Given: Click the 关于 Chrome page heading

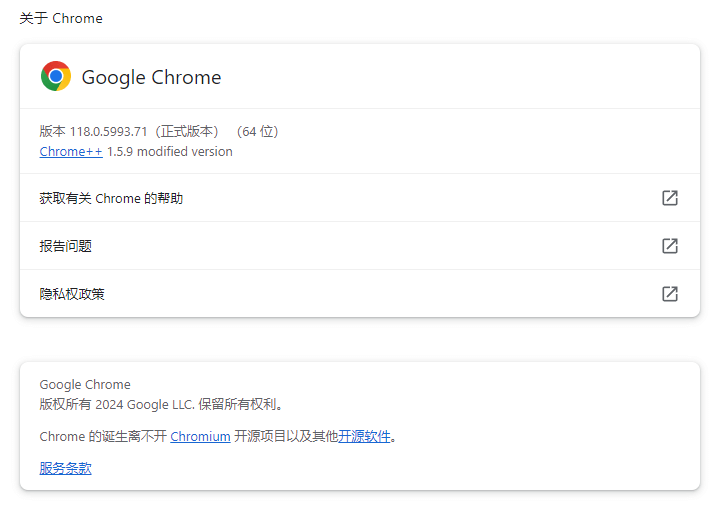Looking at the screenshot, I should pos(61,18).
